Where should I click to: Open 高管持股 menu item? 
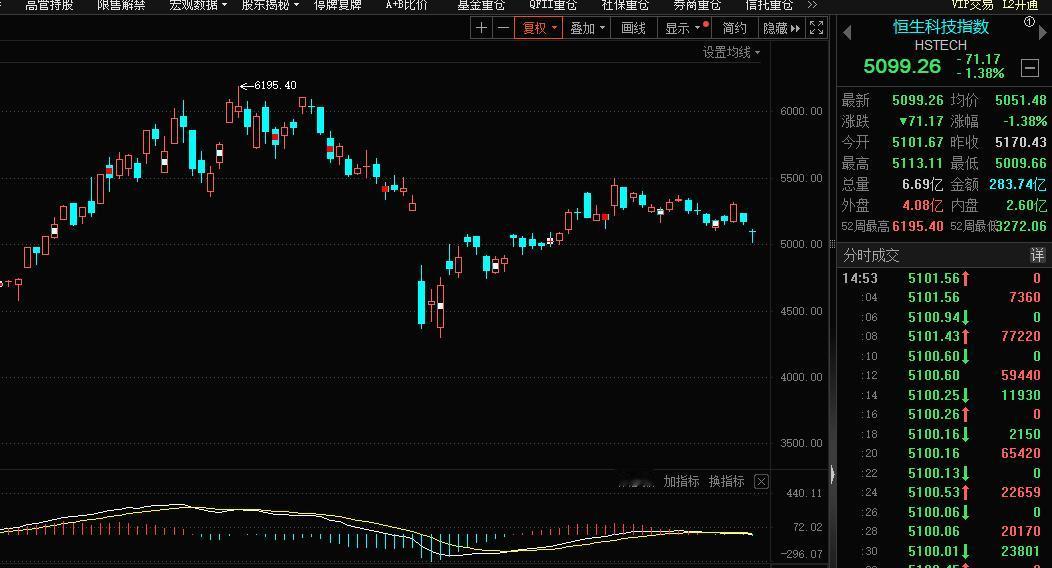[x=49, y=5]
